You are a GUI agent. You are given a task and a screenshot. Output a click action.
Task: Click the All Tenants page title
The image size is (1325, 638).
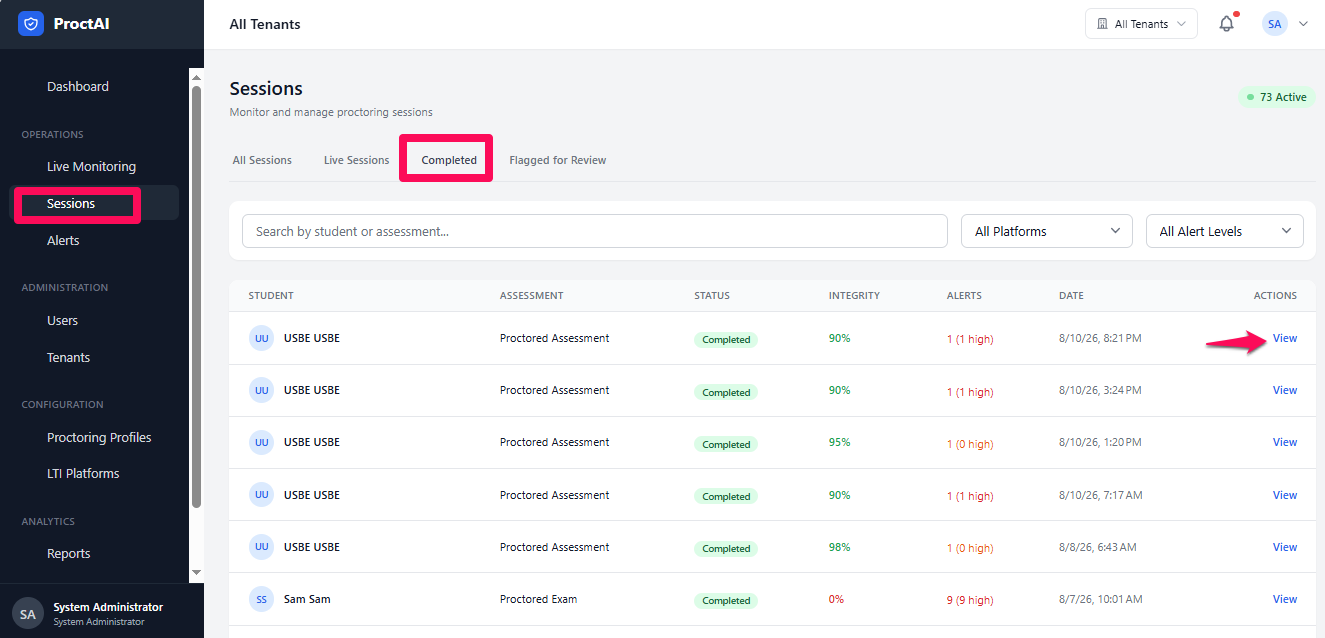(x=265, y=24)
